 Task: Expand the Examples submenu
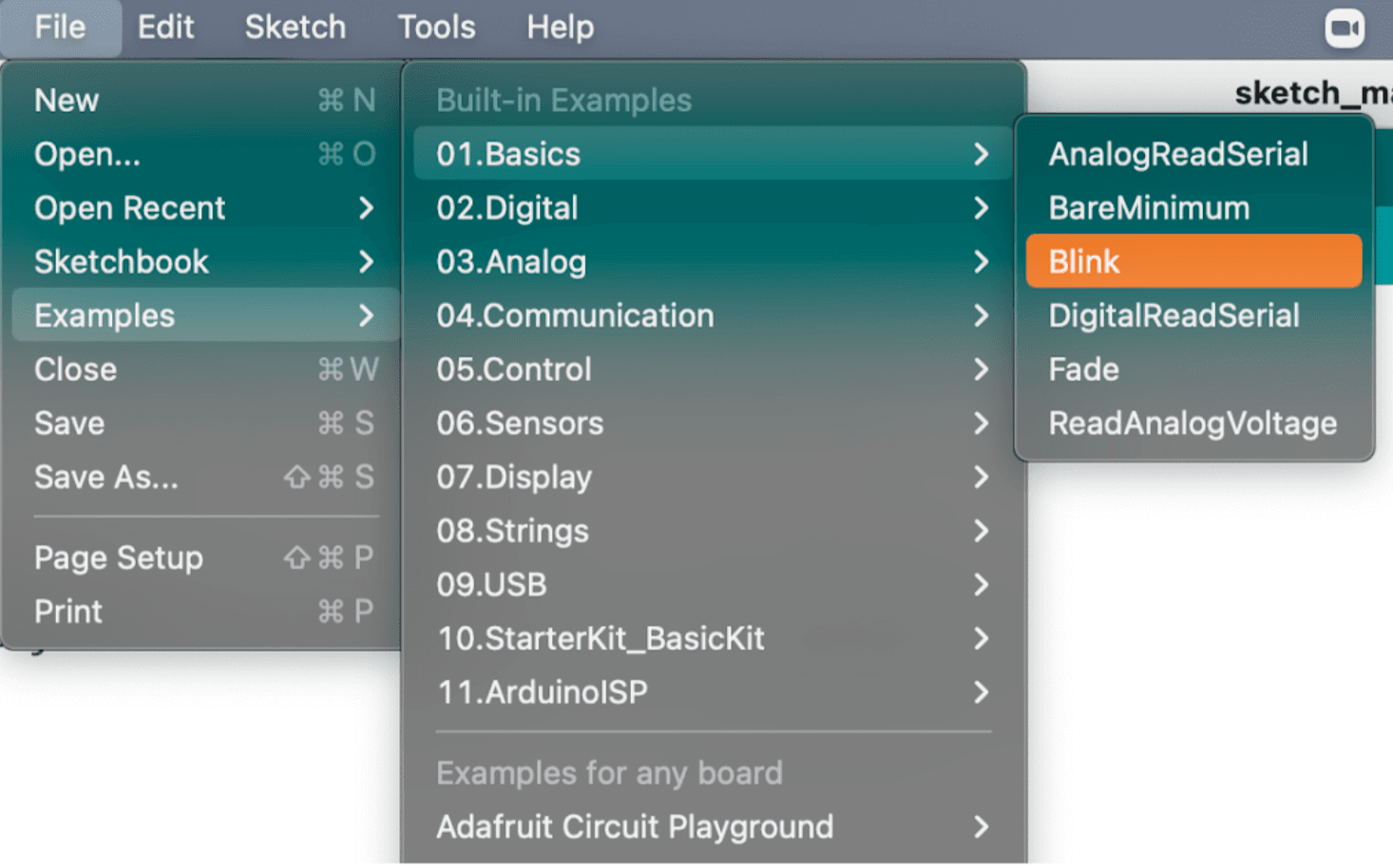point(205,315)
